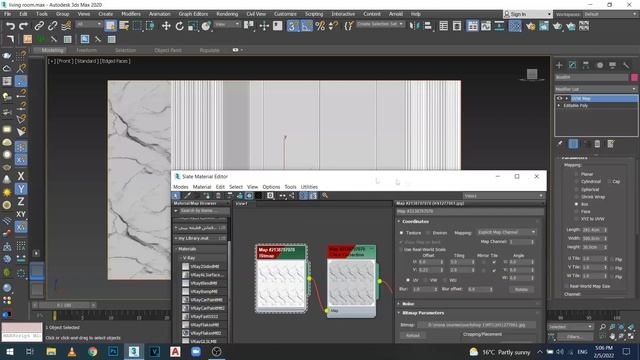The image size is (640, 360).
Task: Open the Sign In dropdown
Action: [x=527, y=14]
